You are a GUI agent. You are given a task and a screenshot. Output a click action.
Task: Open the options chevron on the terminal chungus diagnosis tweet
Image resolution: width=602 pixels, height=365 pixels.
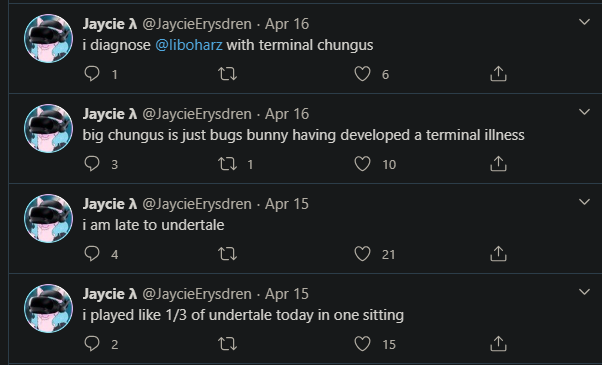pyautogui.click(x=584, y=22)
